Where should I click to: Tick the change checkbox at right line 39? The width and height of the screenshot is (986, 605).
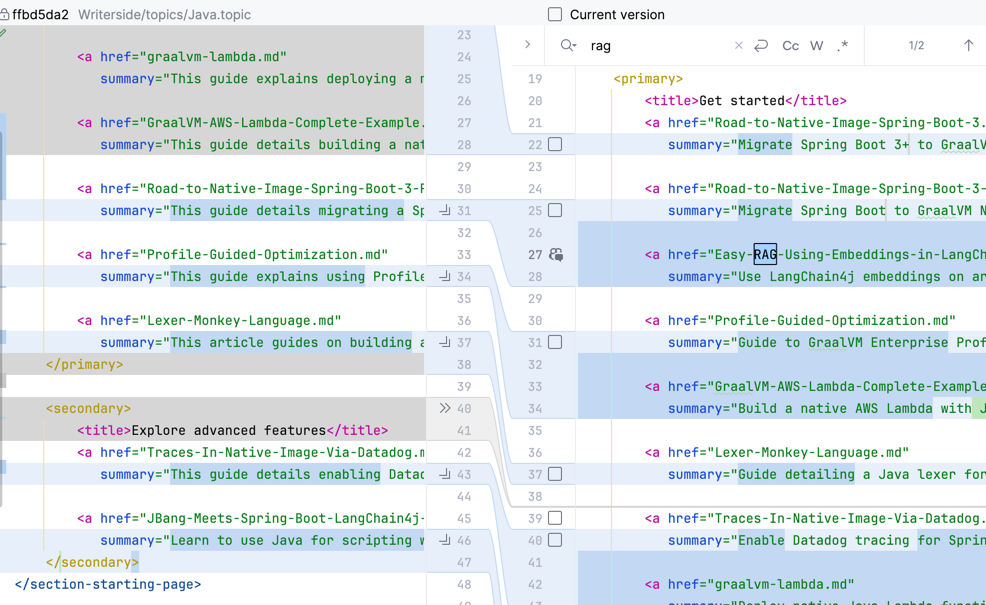click(x=555, y=518)
